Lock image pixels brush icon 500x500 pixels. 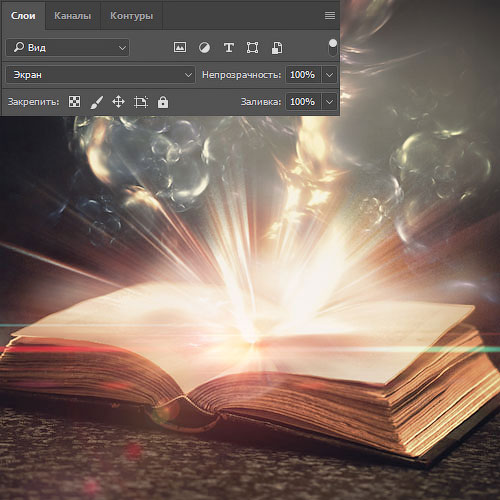click(97, 102)
